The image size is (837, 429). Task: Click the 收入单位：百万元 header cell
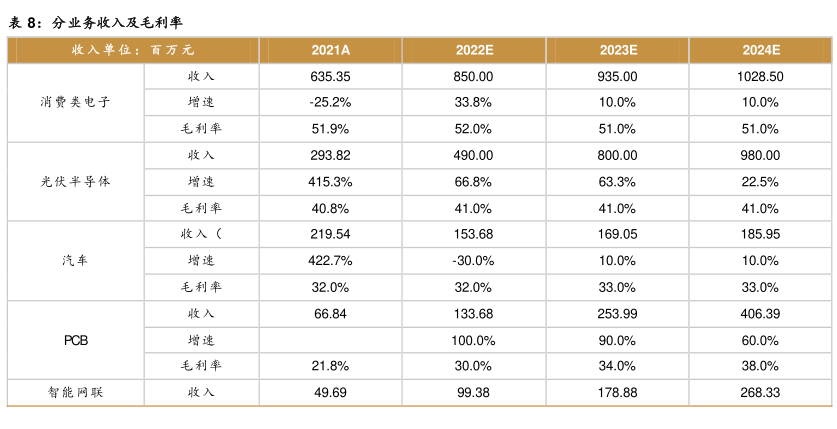133,50
